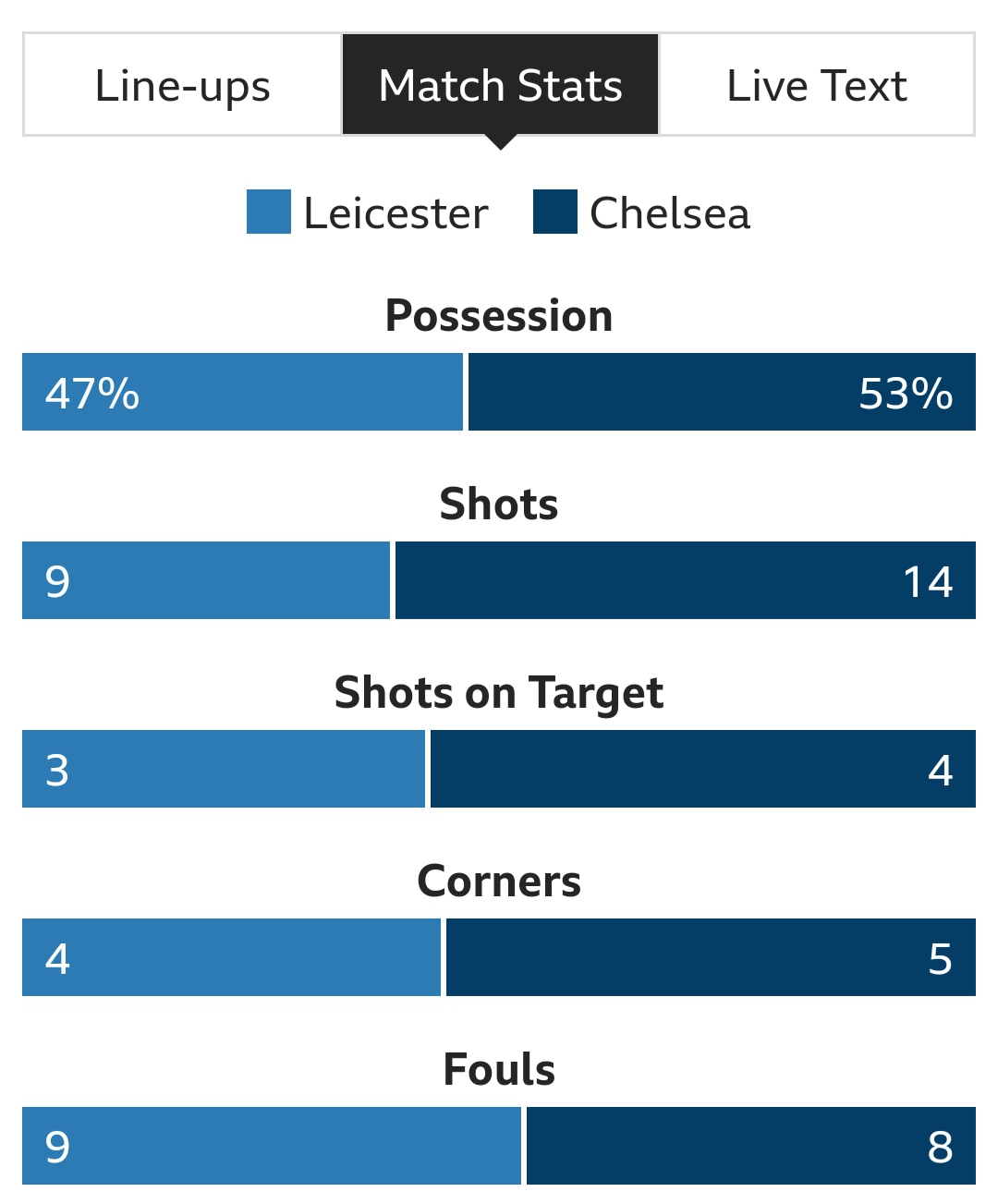Click Leicester's 47% possession bar
998x1204 pixels.
242,392
